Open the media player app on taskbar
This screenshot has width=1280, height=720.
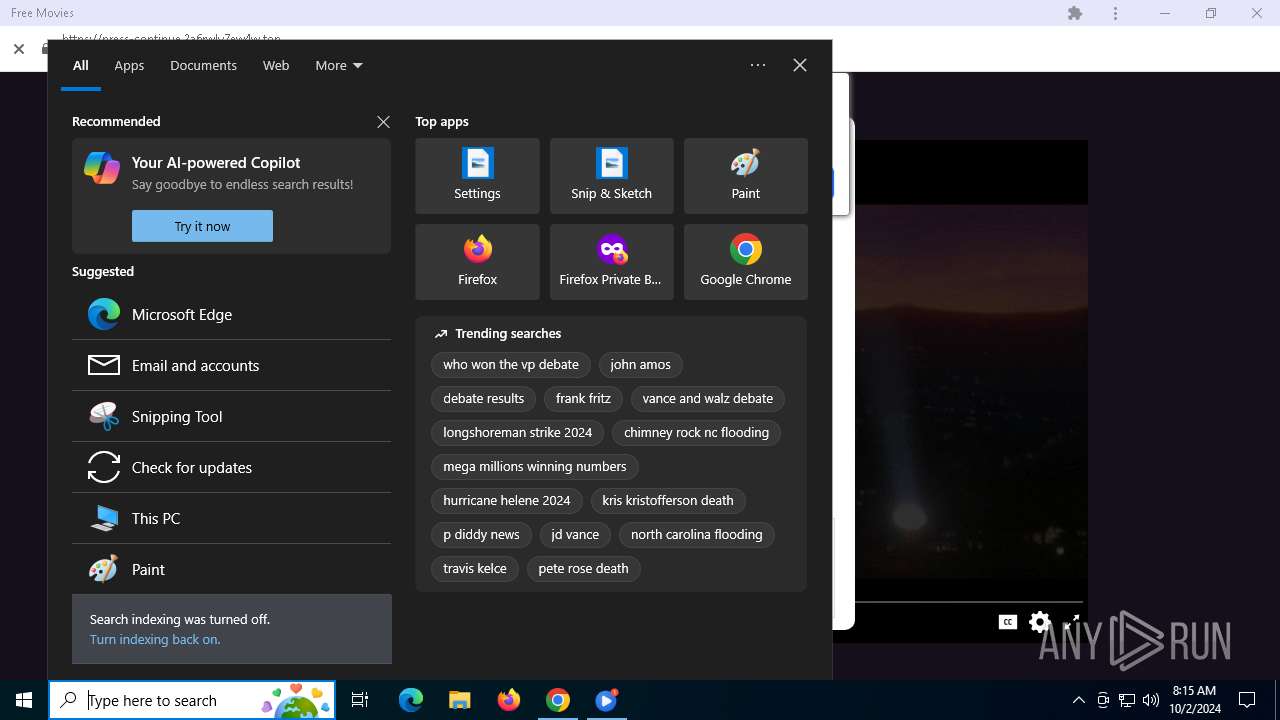[607, 700]
